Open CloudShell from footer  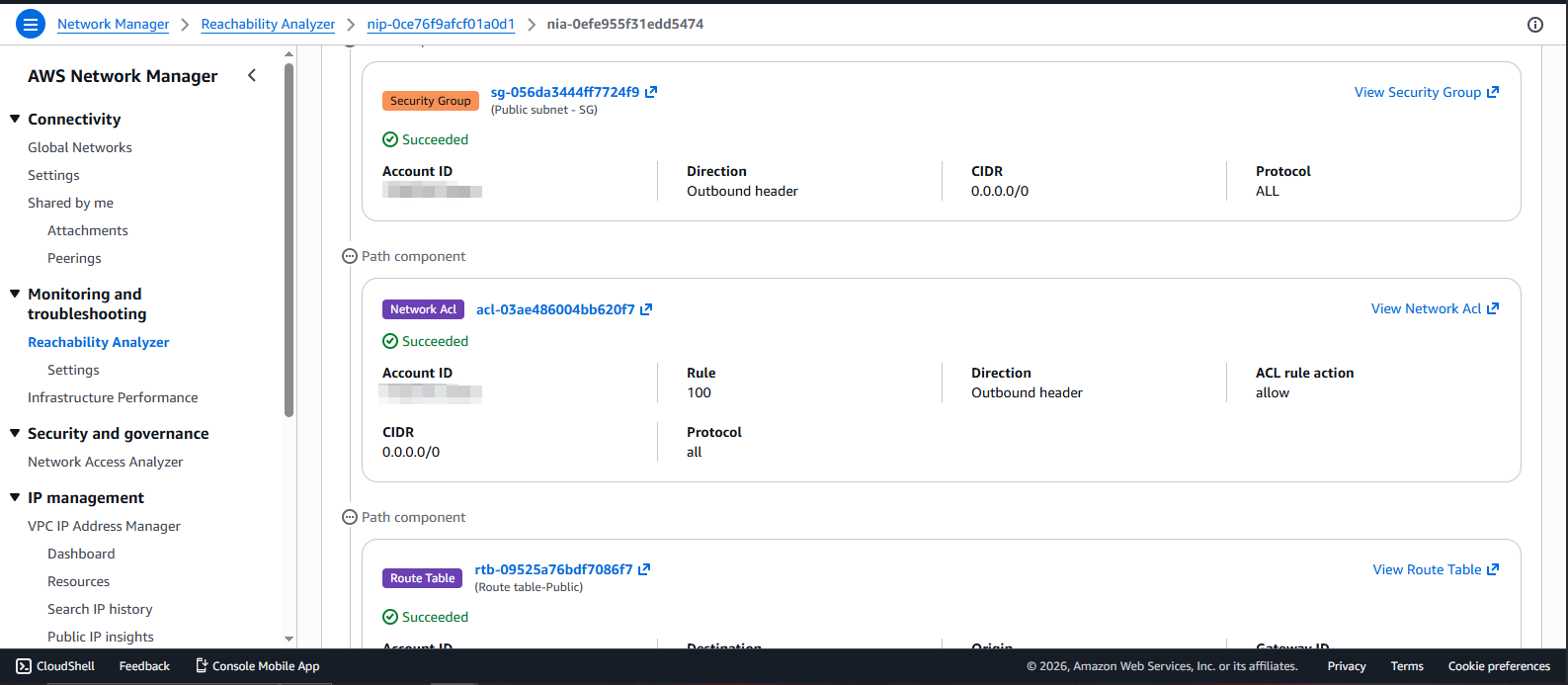tap(55, 666)
